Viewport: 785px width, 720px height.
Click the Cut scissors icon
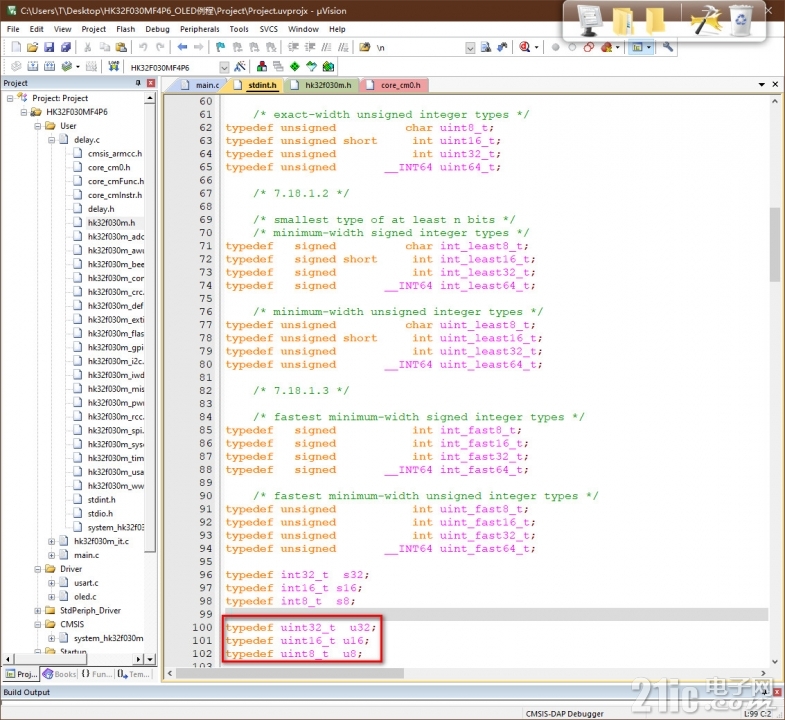(88, 47)
